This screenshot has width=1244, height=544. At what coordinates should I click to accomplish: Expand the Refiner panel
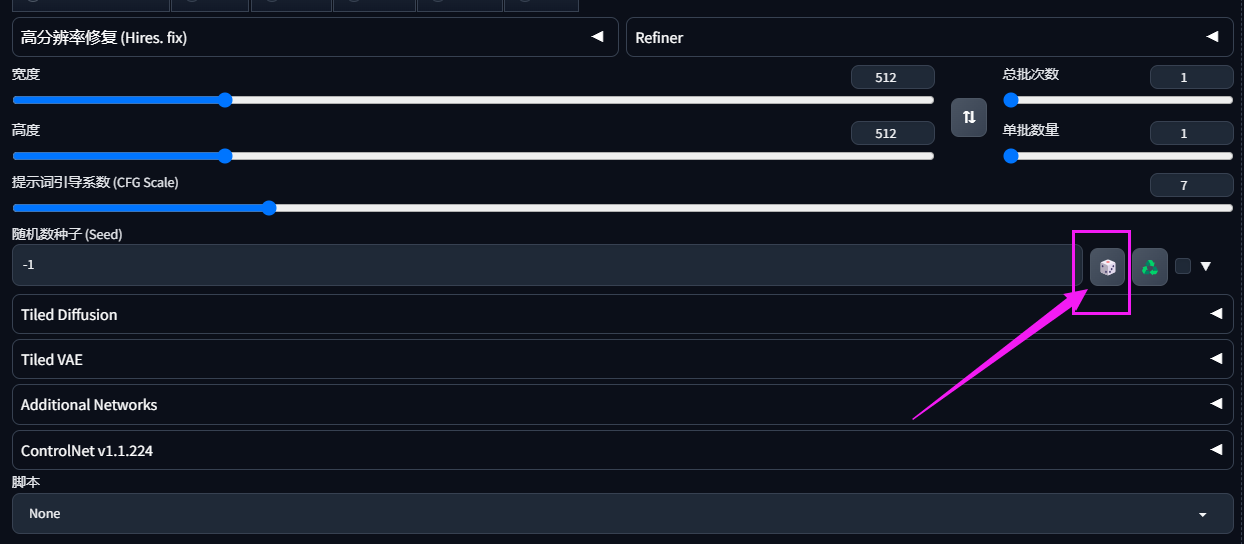(930, 37)
